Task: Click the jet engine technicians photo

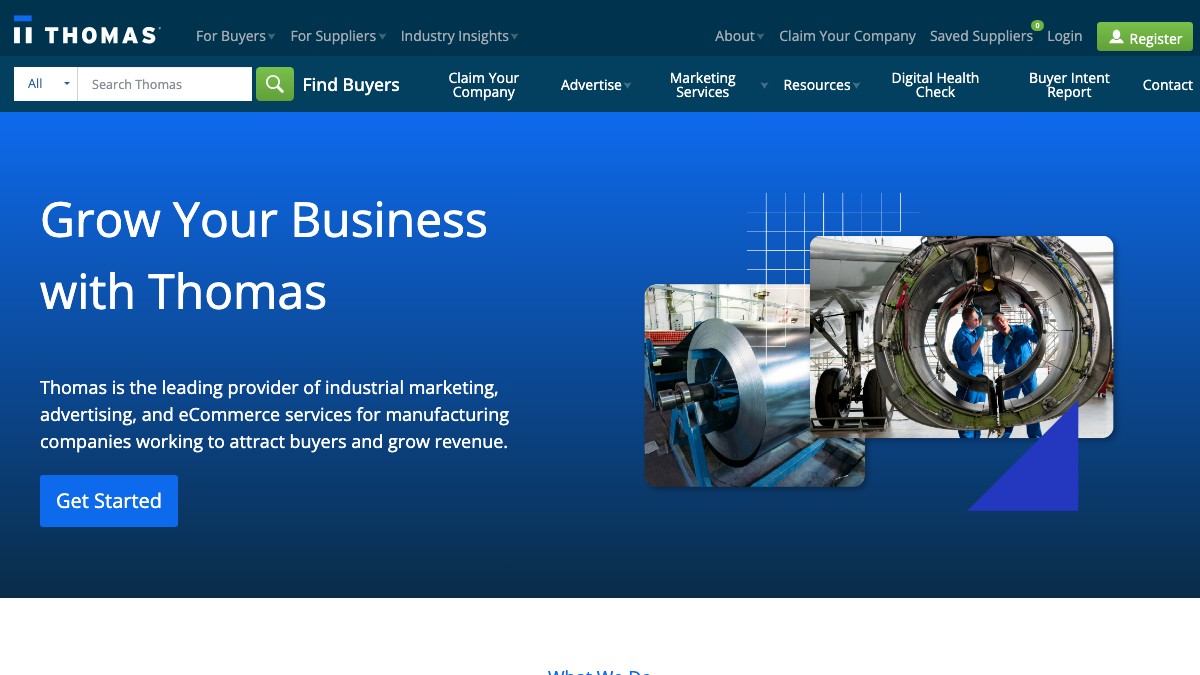Action: coord(961,337)
